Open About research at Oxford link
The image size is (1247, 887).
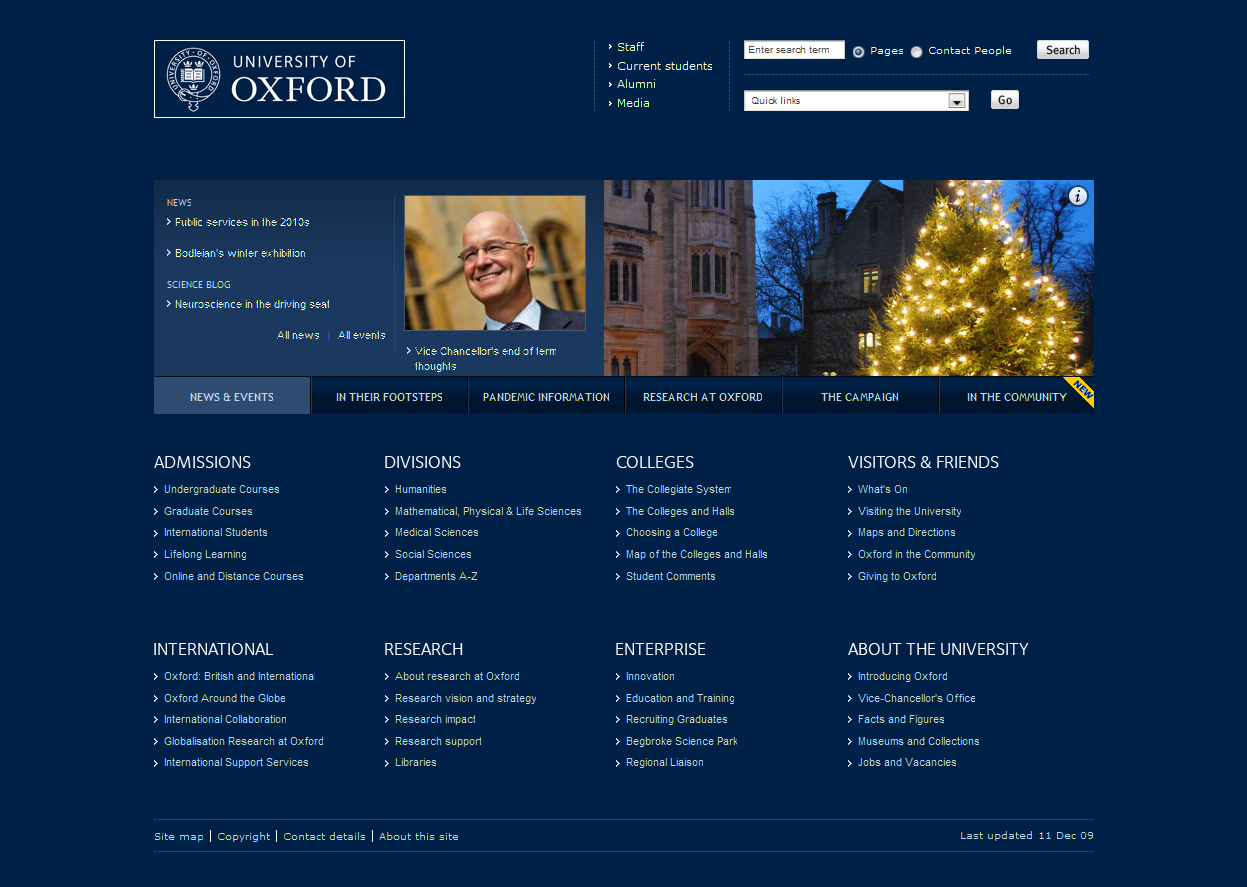(x=457, y=677)
